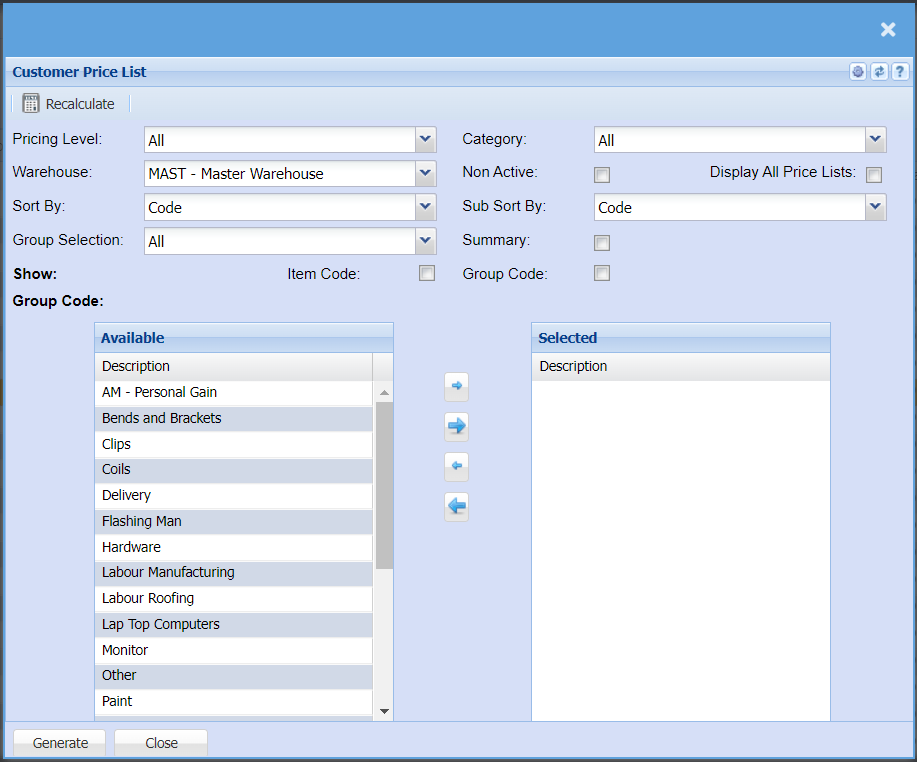Select Bends and Brackets in Available list
917x762 pixels.
pyautogui.click(x=162, y=418)
